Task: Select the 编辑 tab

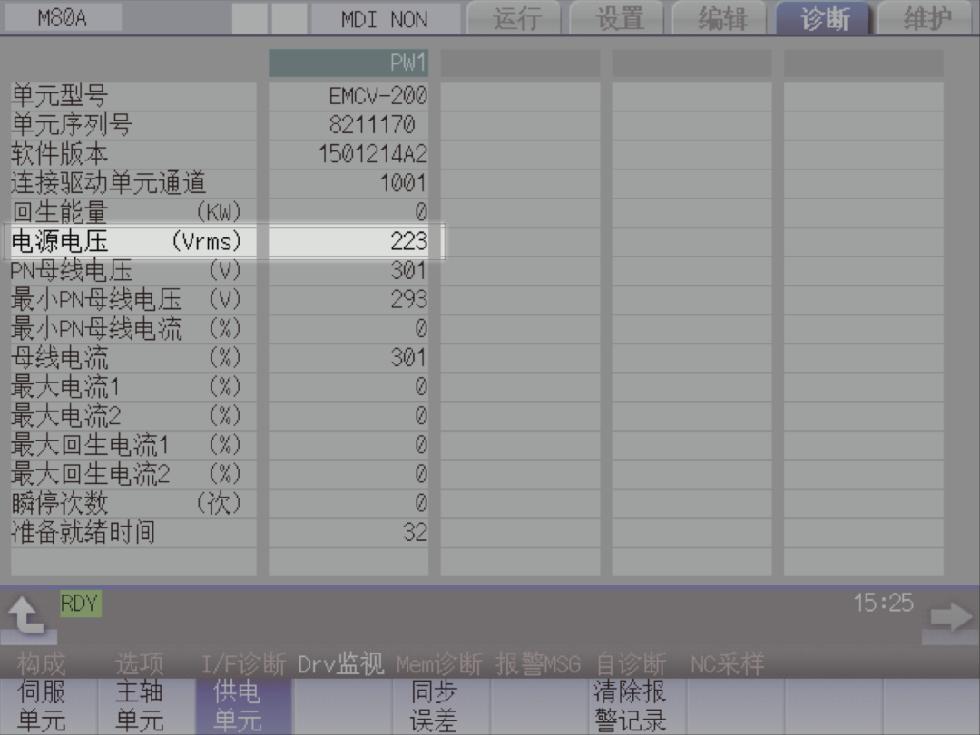Action: click(721, 19)
